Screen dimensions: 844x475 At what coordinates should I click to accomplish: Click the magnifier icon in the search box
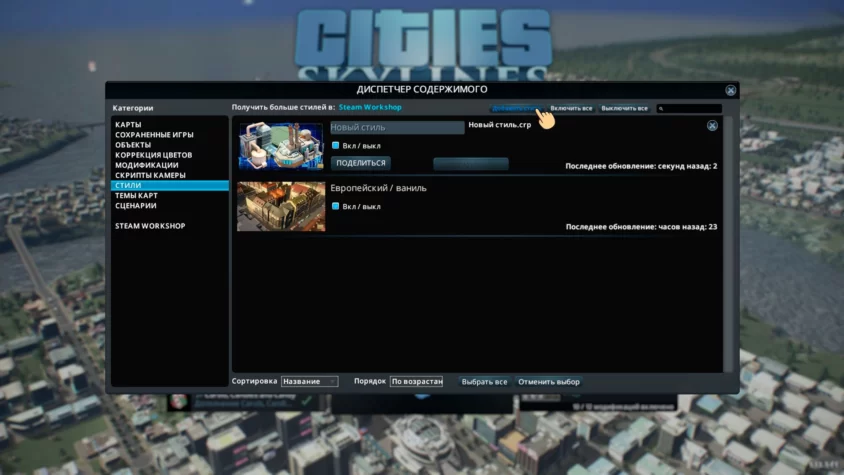pyautogui.click(x=661, y=109)
